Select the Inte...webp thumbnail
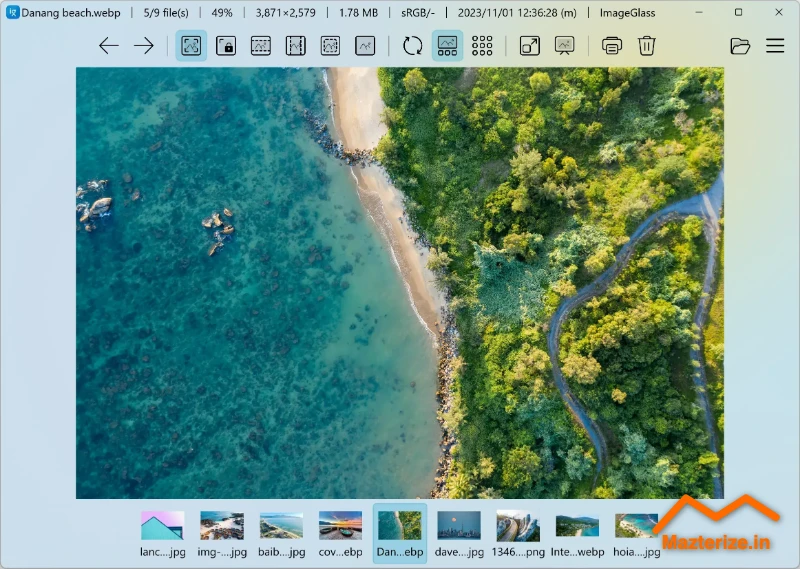800x569 pixels. (578, 534)
